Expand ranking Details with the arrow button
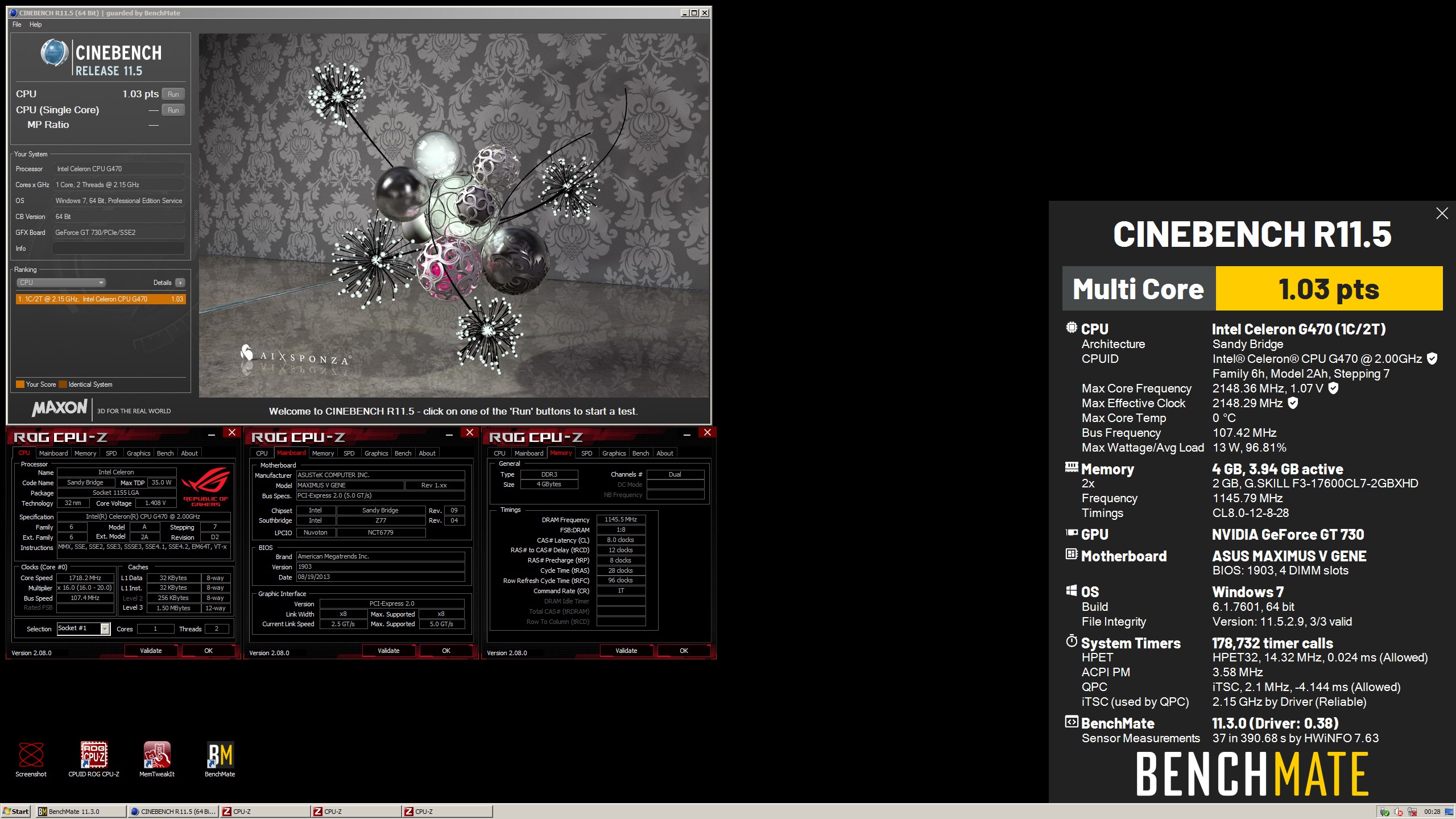Screen dimensions: 1456x819 point(180,283)
